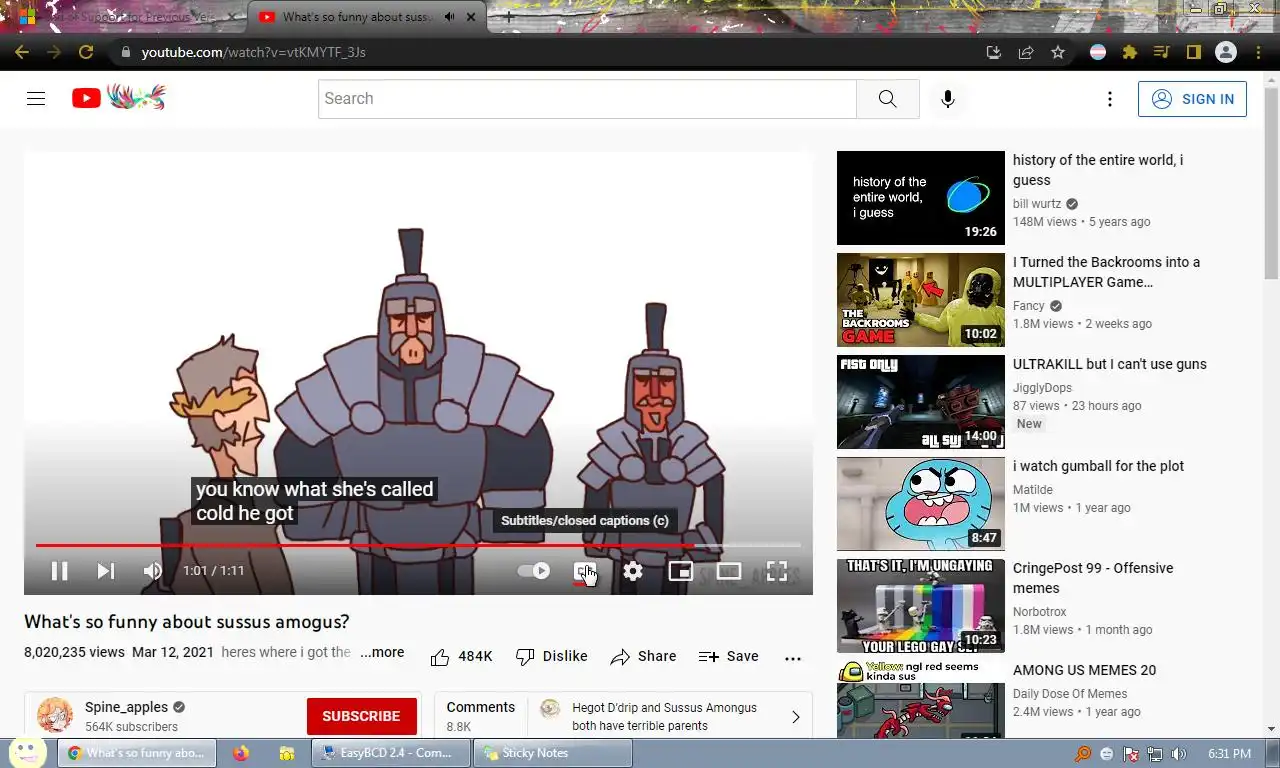This screenshot has width=1280, height=768.
Task: Switch to theater mode
Action: (729, 571)
